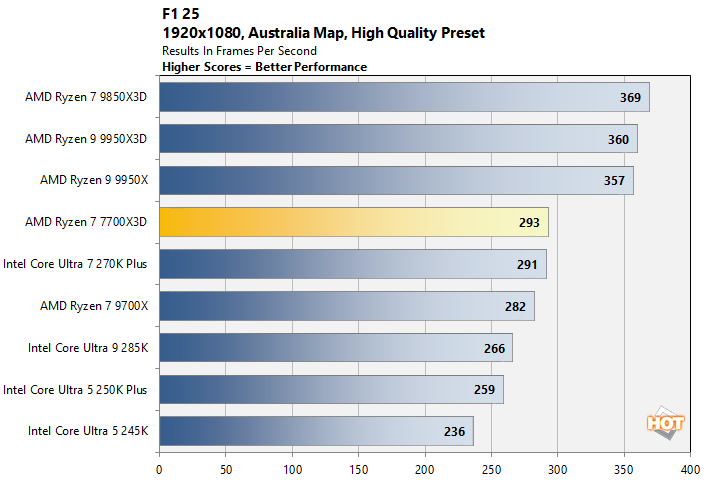Image resolution: width=708 pixels, height=480 pixels.
Task: Click the 357 score value
Action: [614, 181]
